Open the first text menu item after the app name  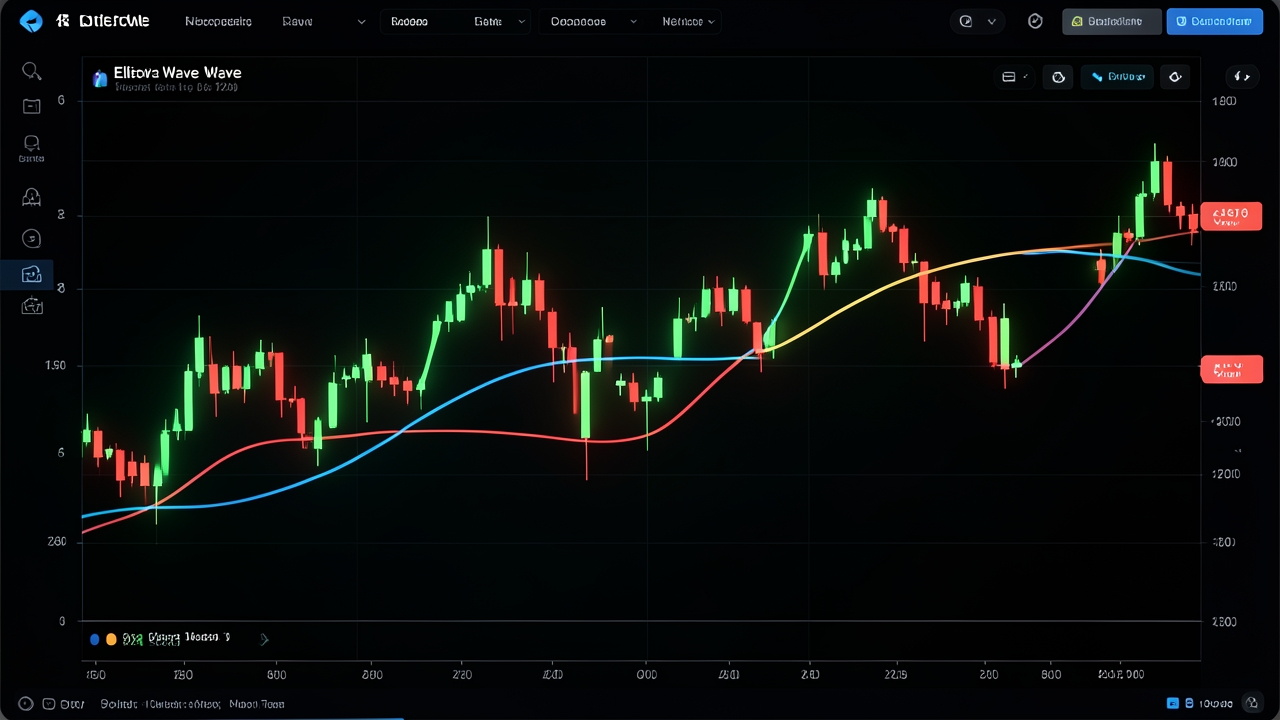218,21
